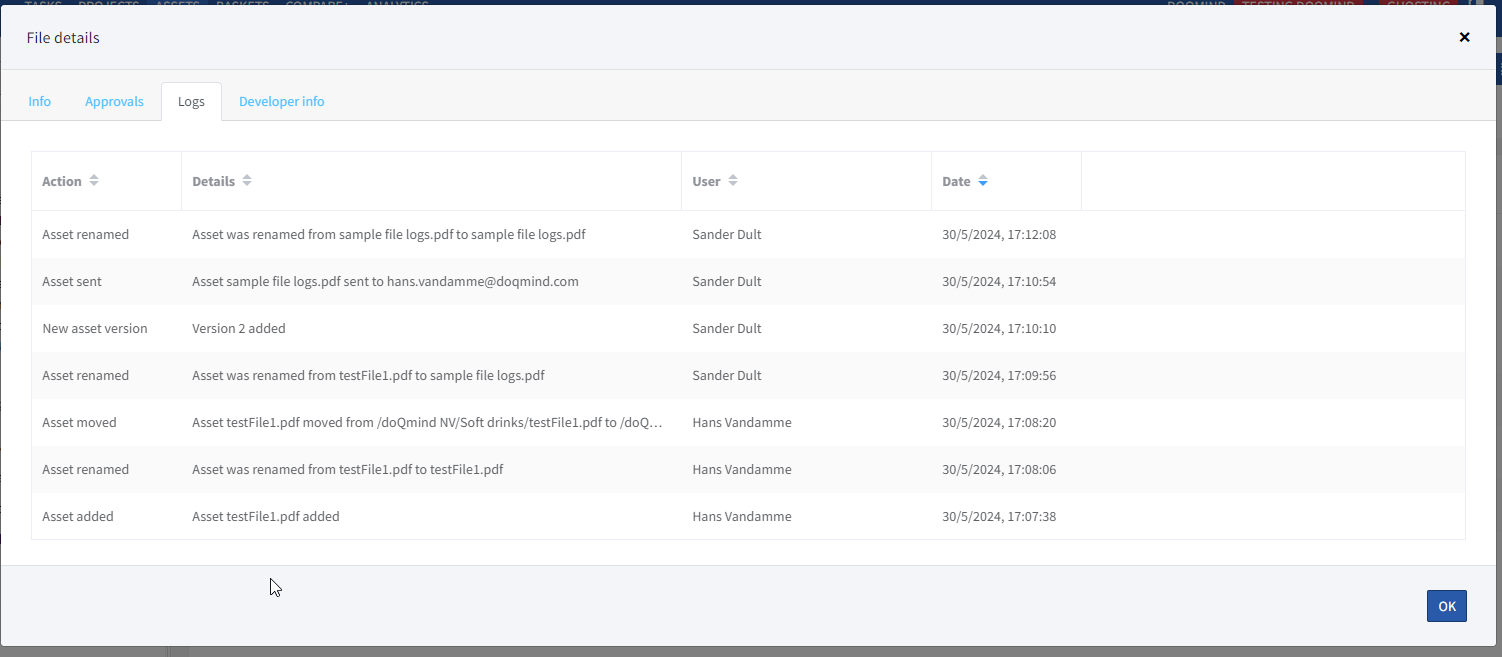
Task: Select the 'Asset added' log row
Action: [78, 516]
